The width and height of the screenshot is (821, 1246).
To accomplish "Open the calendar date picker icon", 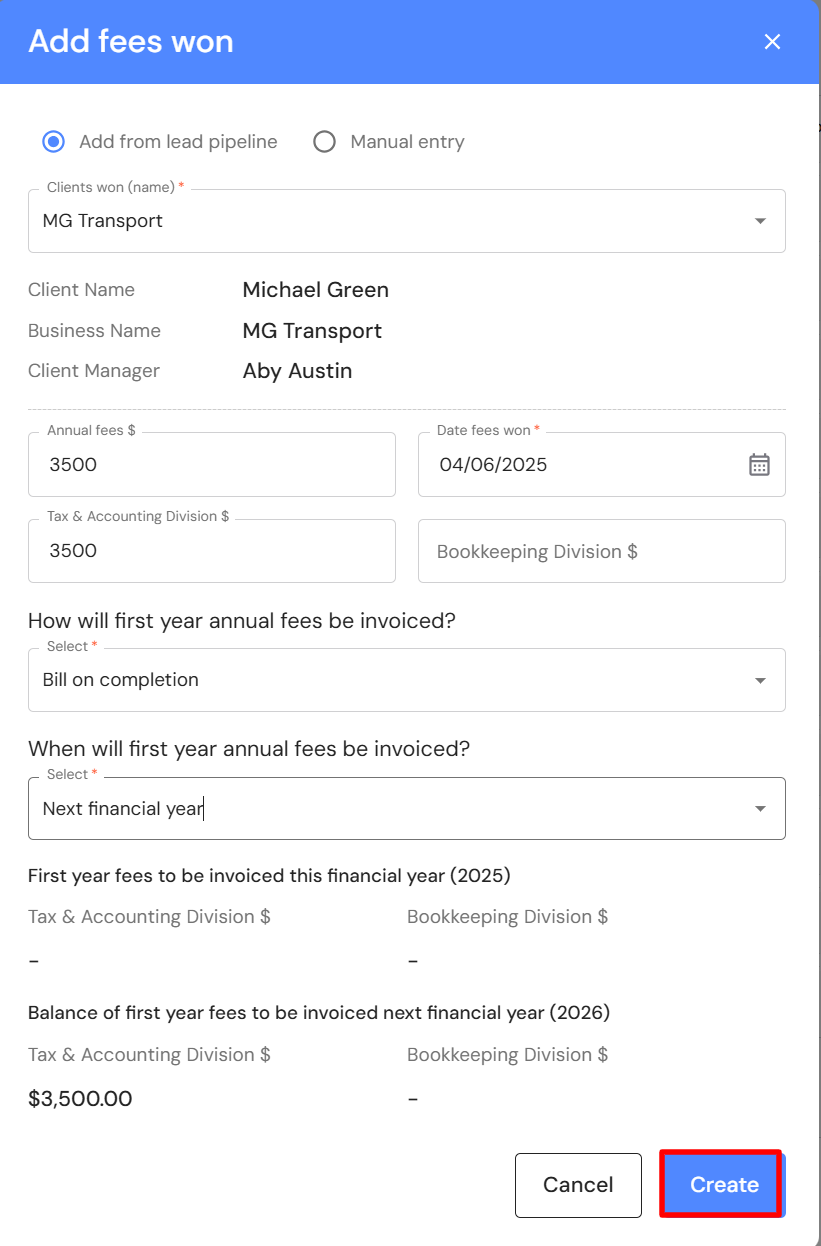I will point(760,464).
